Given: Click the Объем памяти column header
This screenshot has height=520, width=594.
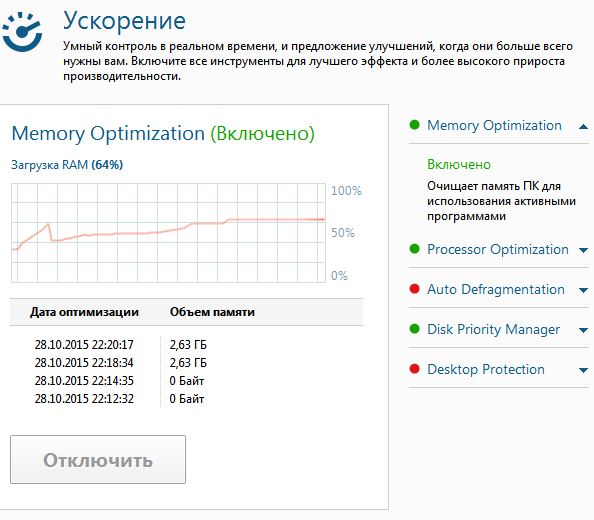Looking at the screenshot, I should pos(212,312).
